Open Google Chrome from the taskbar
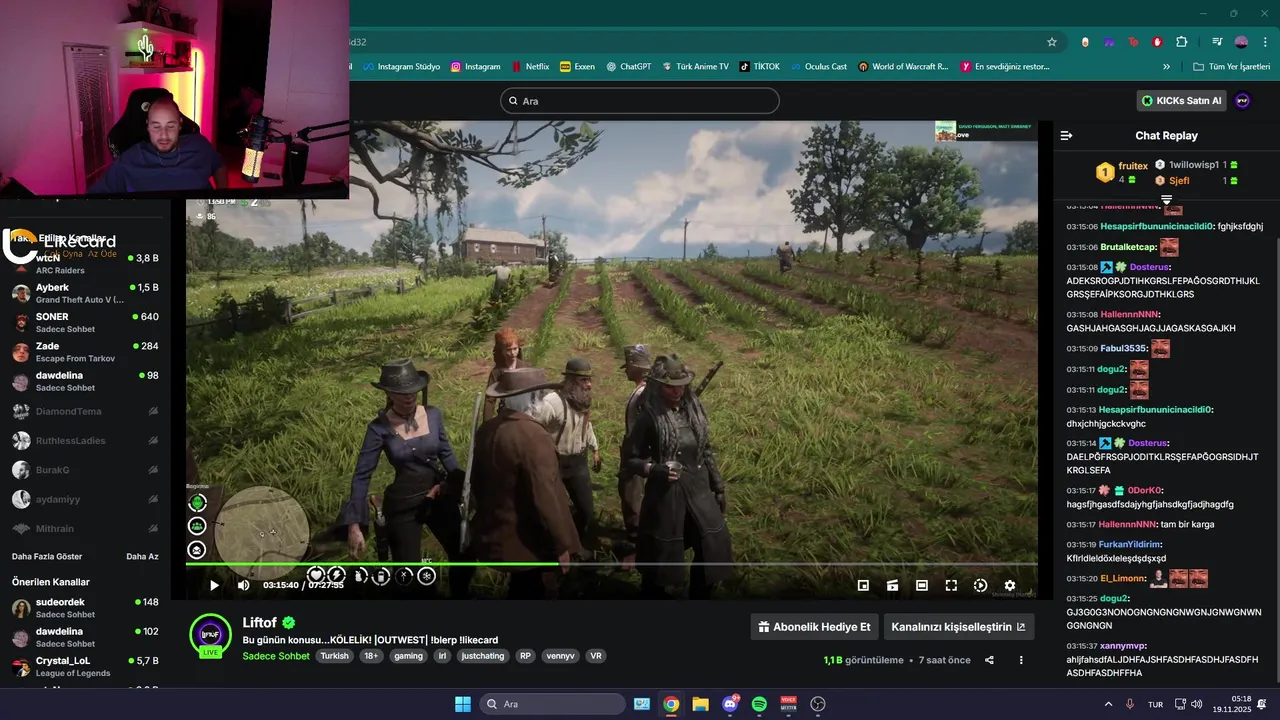This screenshot has height=720, width=1280. [x=671, y=704]
